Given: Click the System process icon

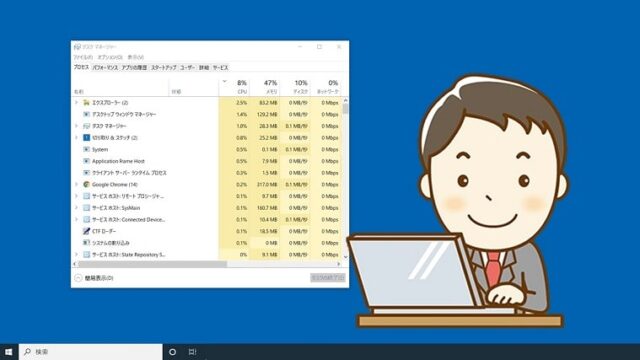Looking at the screenshot, I should [x=86, y=149].
